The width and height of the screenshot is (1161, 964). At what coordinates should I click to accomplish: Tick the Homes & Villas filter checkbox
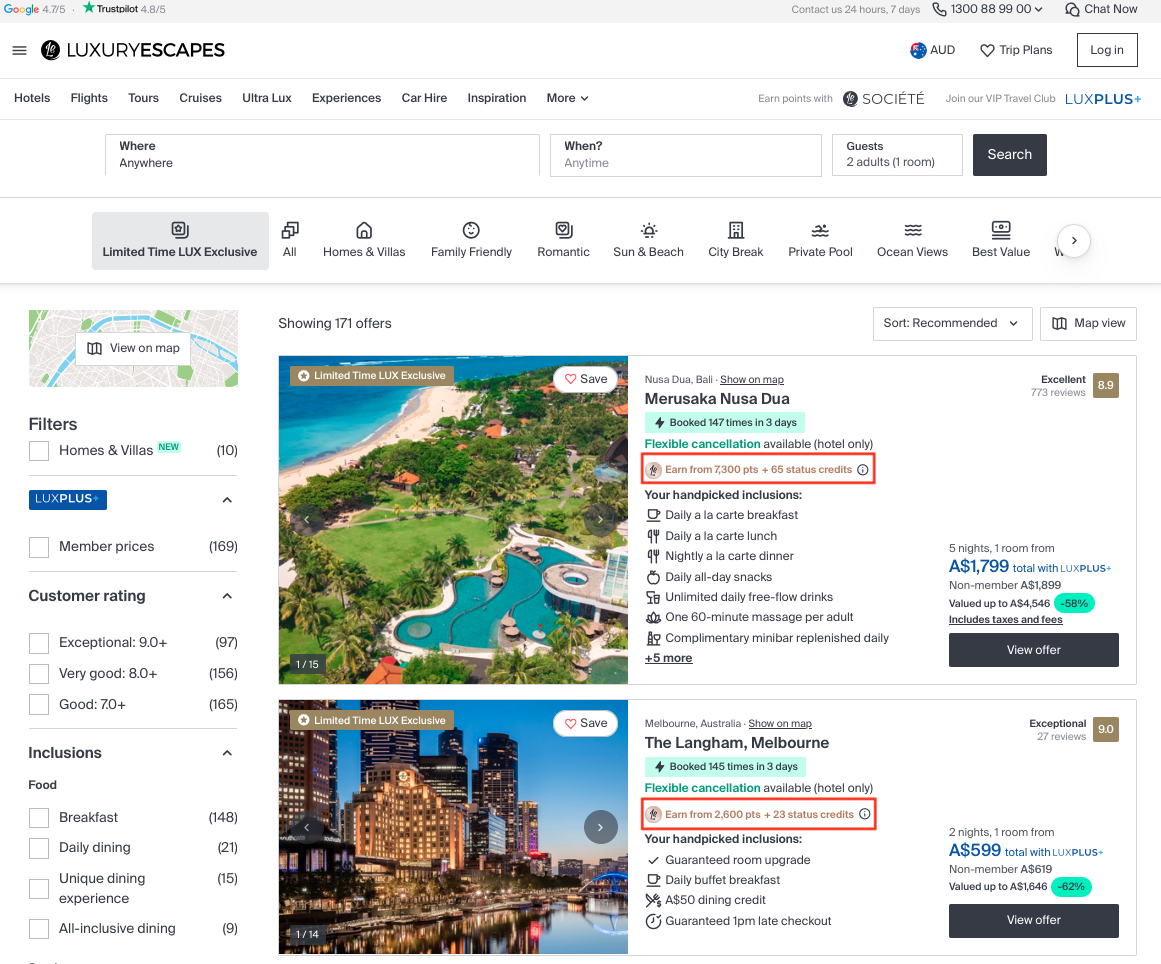coord(39,451)
